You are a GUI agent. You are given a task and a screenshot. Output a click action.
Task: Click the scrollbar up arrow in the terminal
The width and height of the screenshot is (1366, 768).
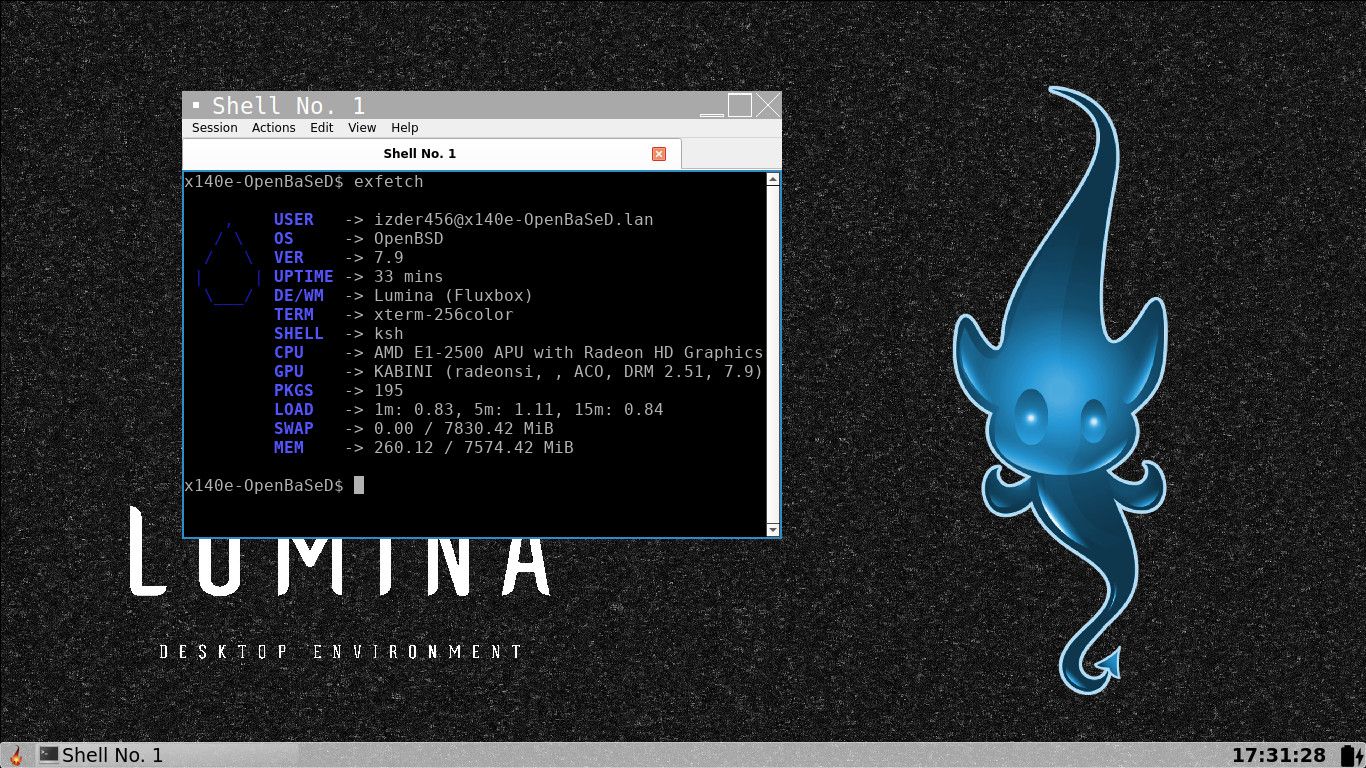[x=772, y=180]
